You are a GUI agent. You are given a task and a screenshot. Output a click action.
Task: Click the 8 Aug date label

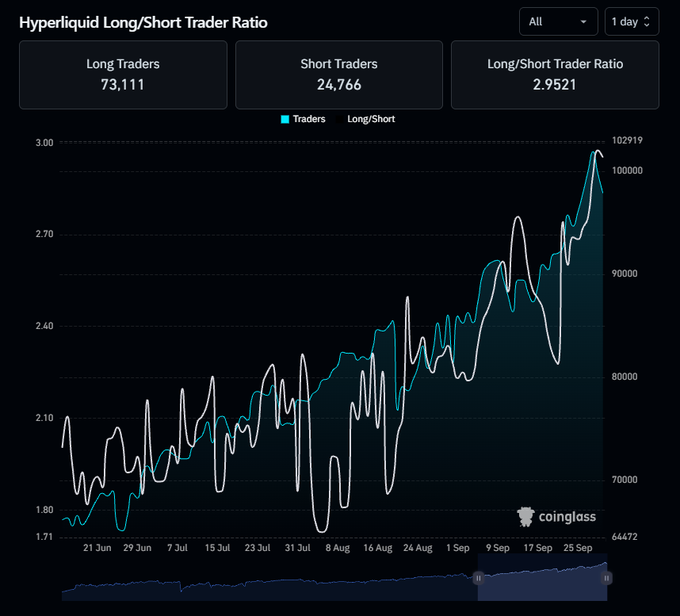pos(338,548)
